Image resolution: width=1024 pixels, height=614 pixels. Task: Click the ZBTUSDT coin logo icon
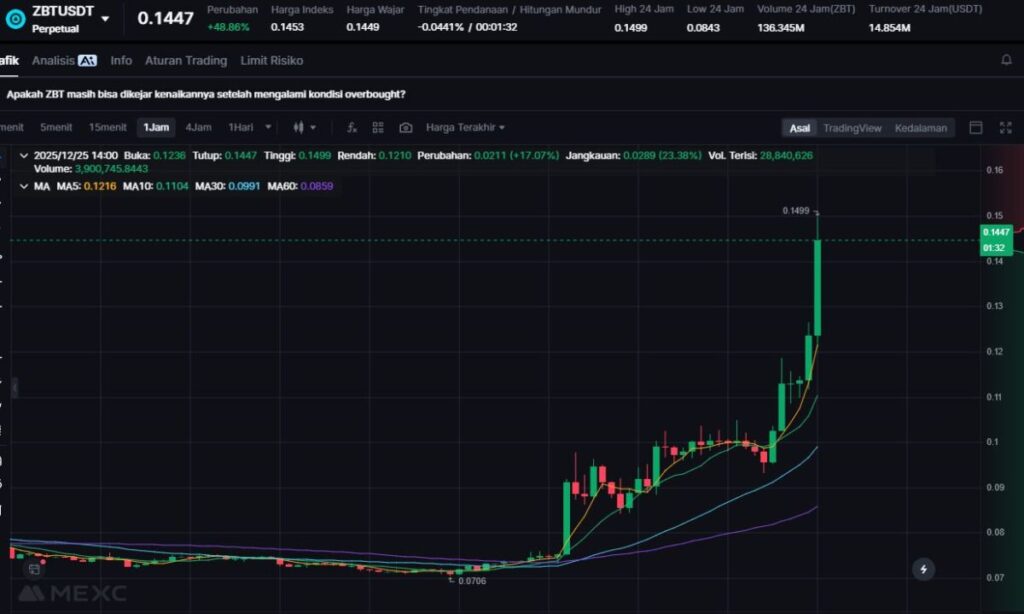tap(15, 19)
